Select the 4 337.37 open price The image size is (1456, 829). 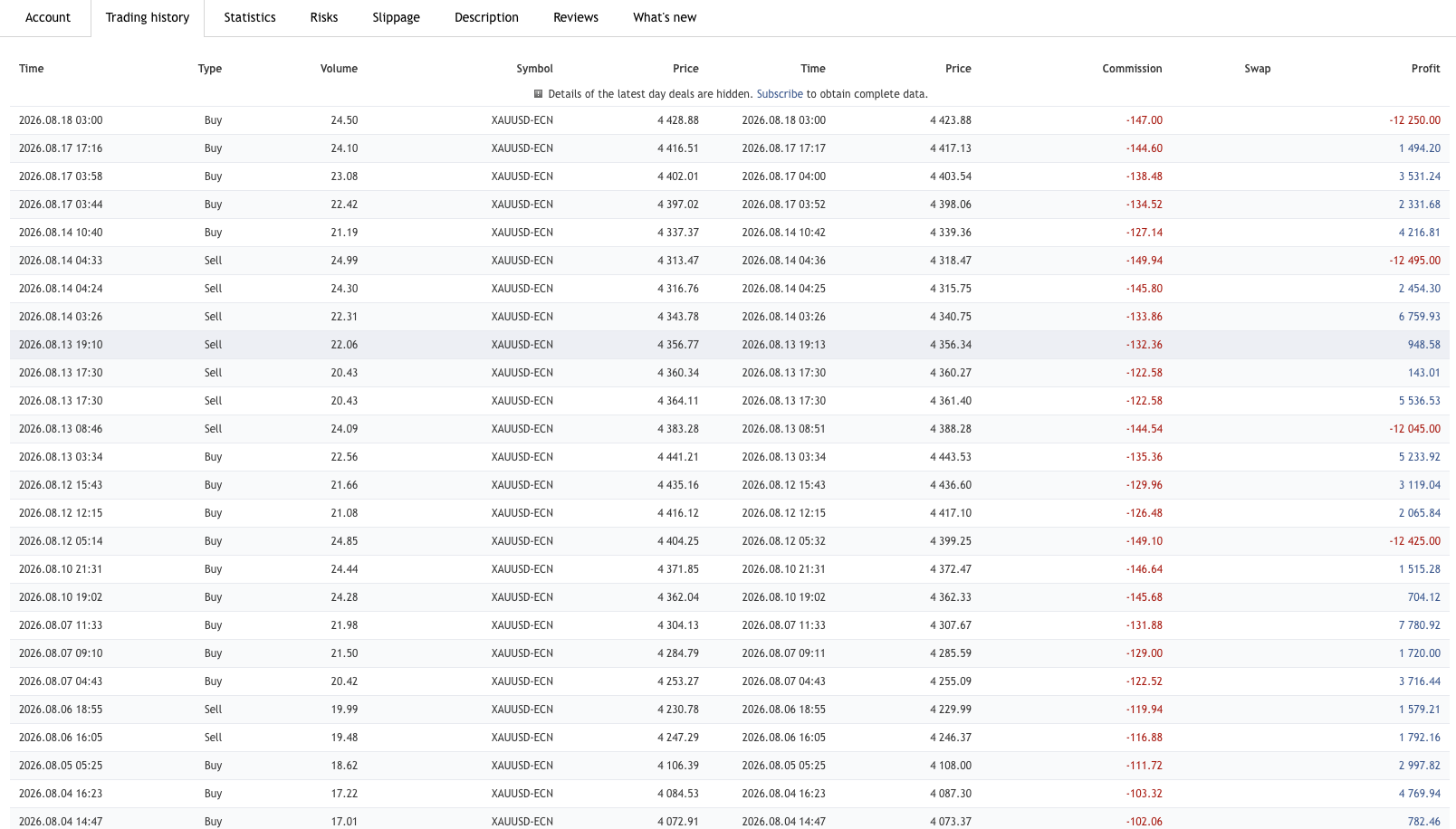[x=678, y=233]
